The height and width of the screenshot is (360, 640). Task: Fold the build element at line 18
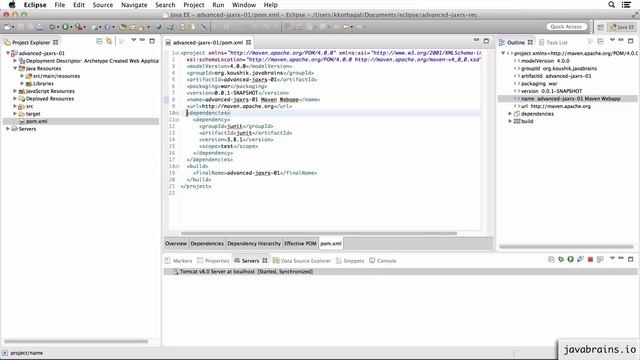(178, 166)
